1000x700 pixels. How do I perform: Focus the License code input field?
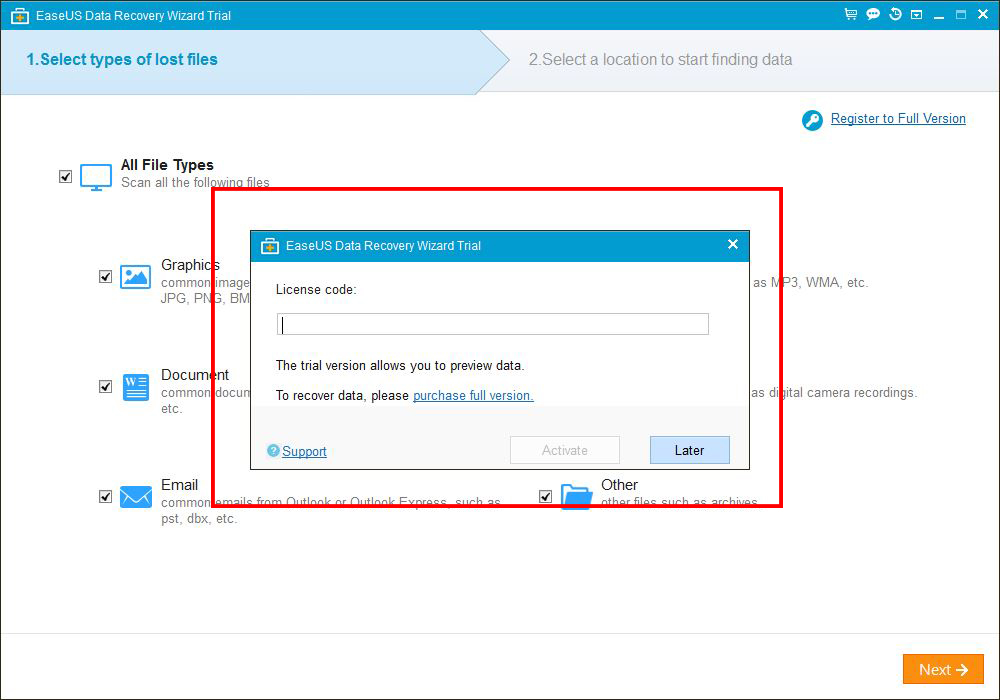click(x=492, y=324)
